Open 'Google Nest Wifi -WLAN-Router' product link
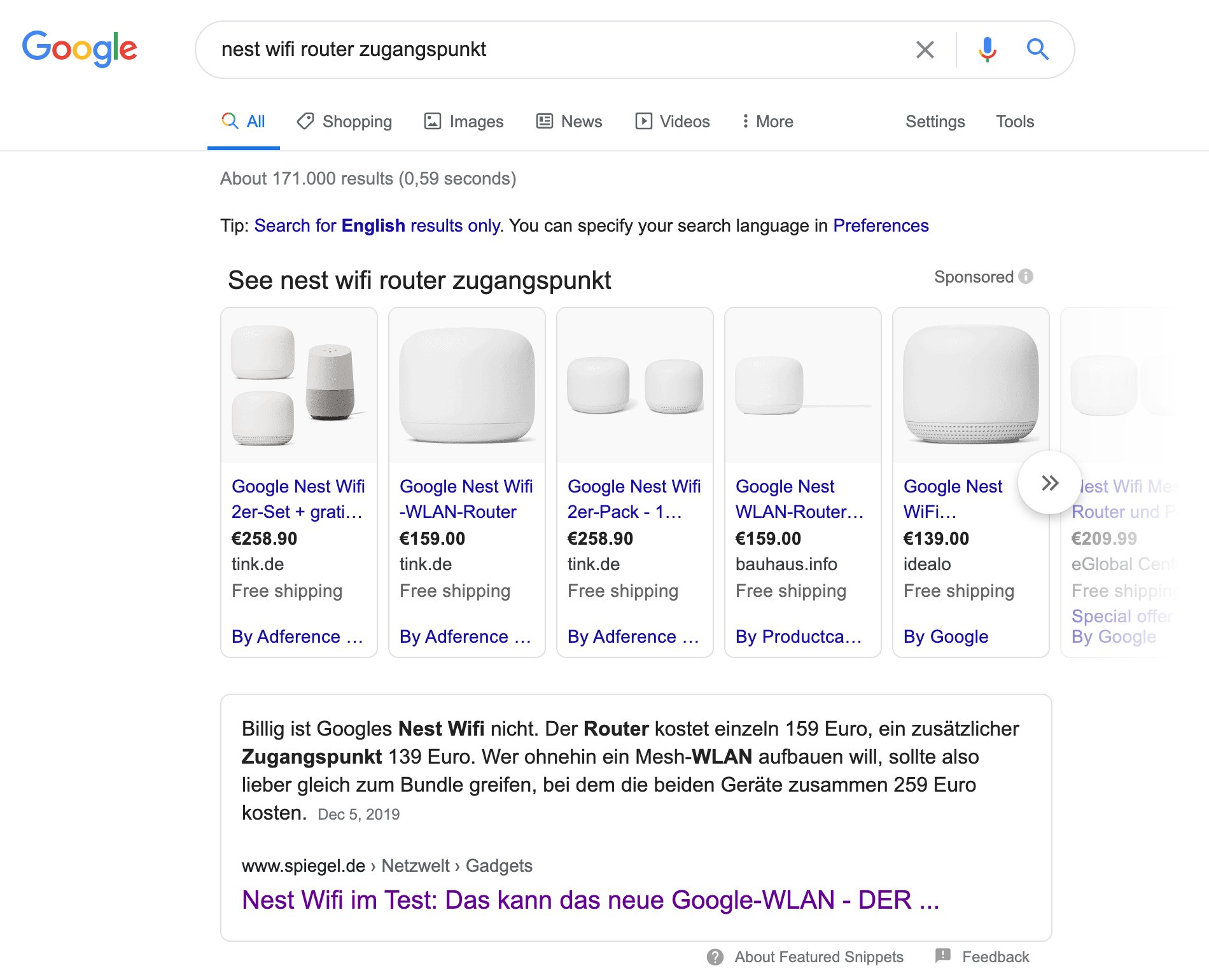The width and height of the screenshot is (1209, 980). 466,499
